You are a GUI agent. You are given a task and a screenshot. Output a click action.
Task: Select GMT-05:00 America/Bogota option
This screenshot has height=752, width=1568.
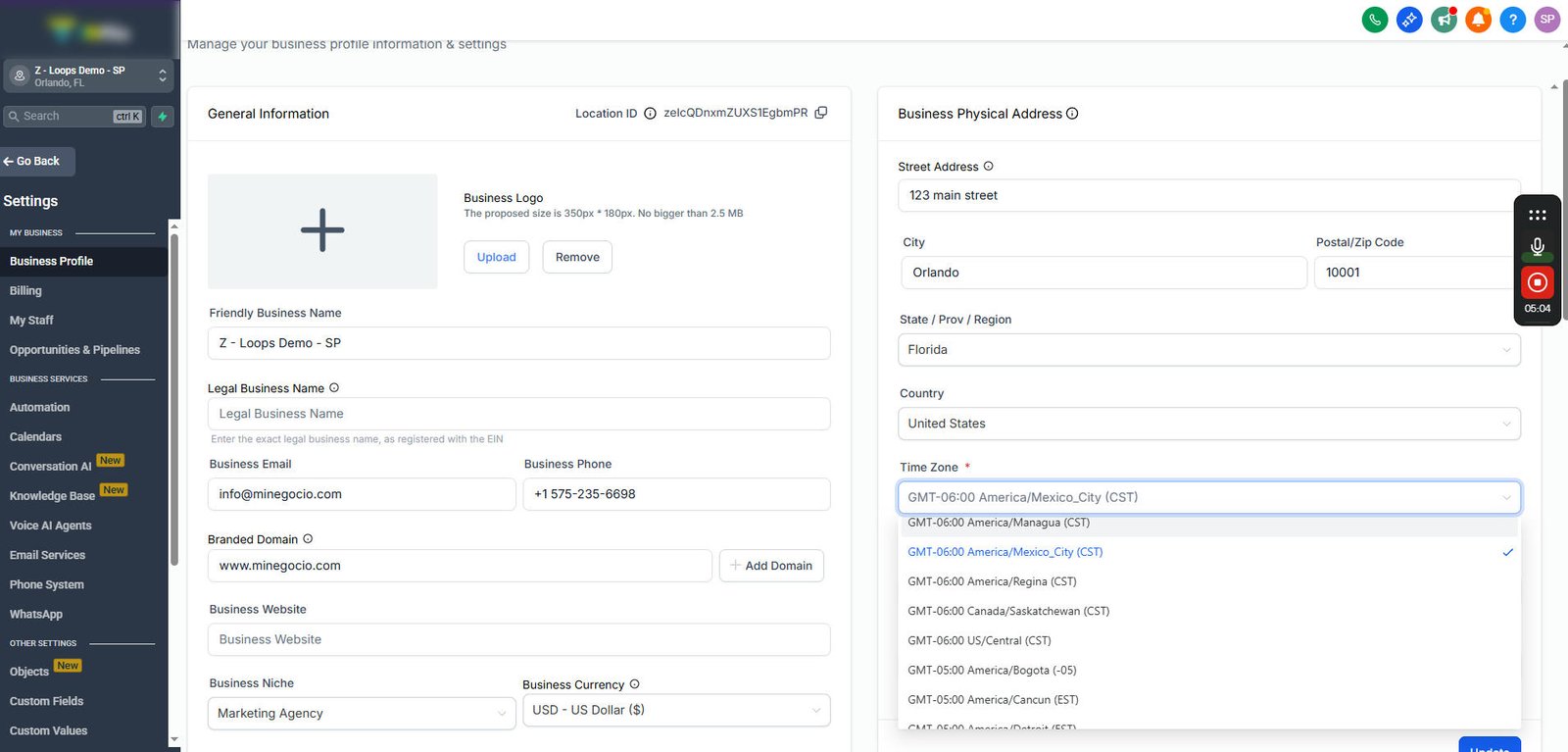click(x=1209, y=670)
